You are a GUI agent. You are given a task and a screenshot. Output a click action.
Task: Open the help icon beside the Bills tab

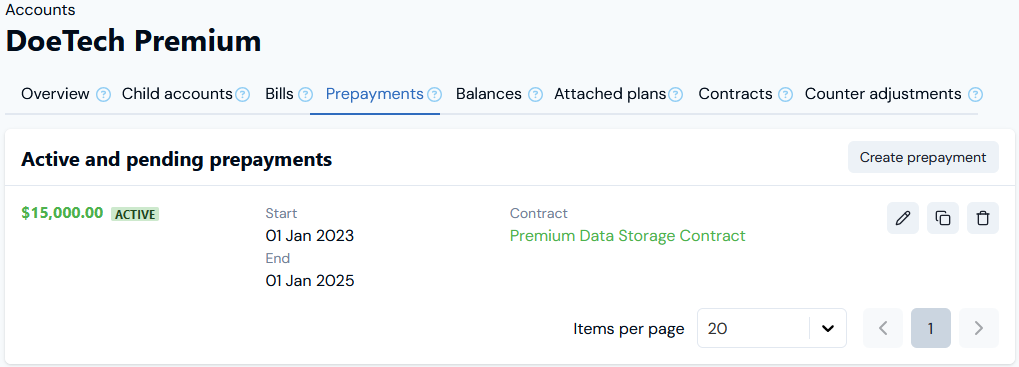tap(305, 95)
